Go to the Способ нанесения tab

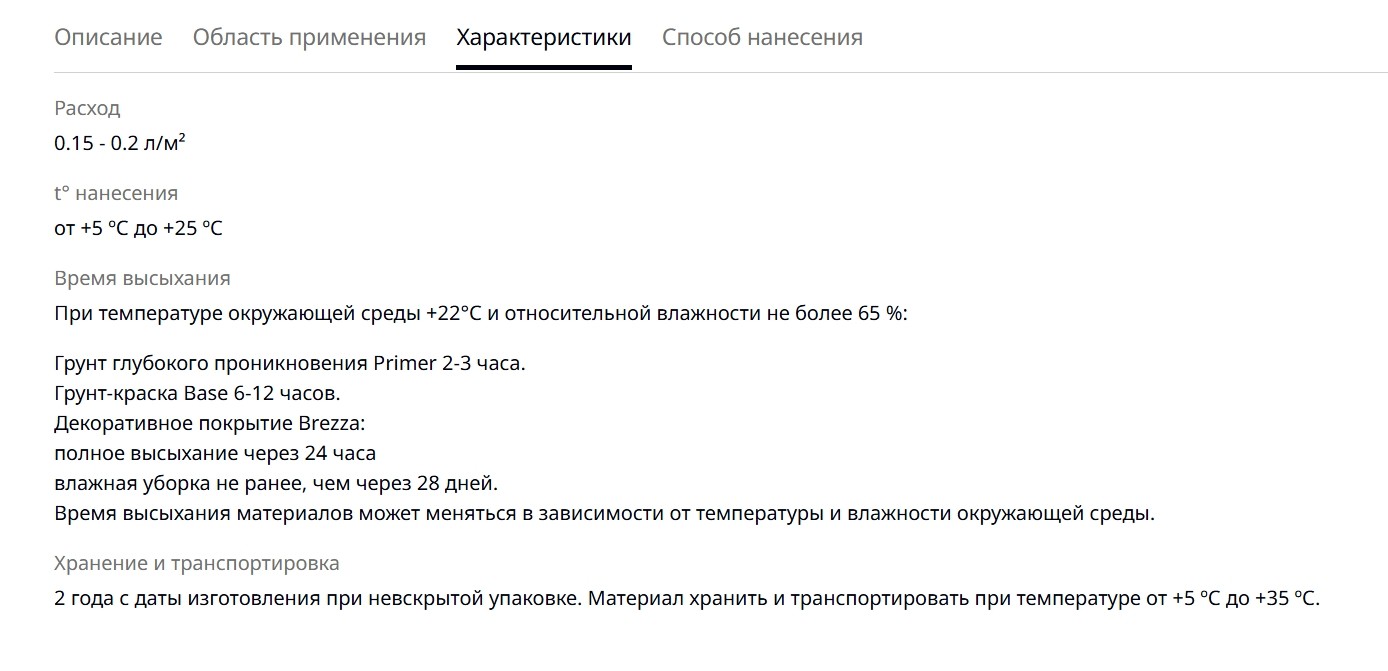click(762, 37)
